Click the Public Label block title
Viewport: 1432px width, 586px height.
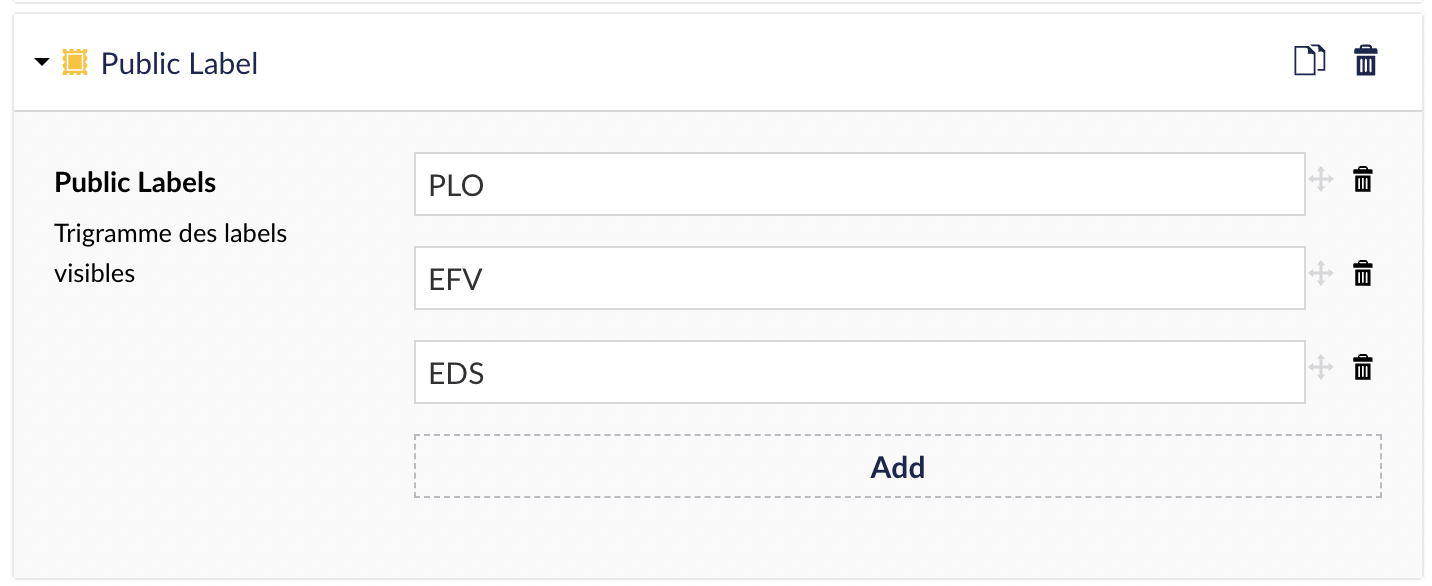(180, 63)
